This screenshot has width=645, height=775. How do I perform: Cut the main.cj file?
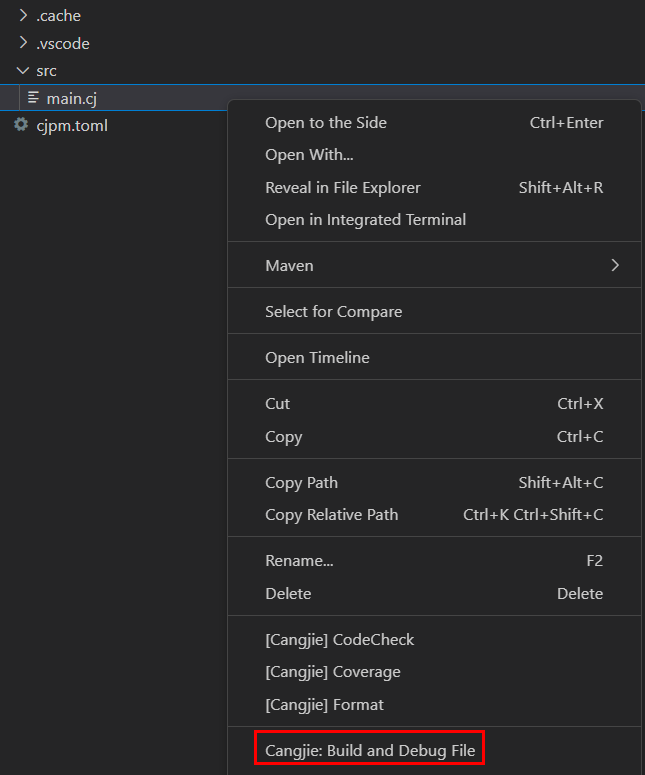coord(277,404)
